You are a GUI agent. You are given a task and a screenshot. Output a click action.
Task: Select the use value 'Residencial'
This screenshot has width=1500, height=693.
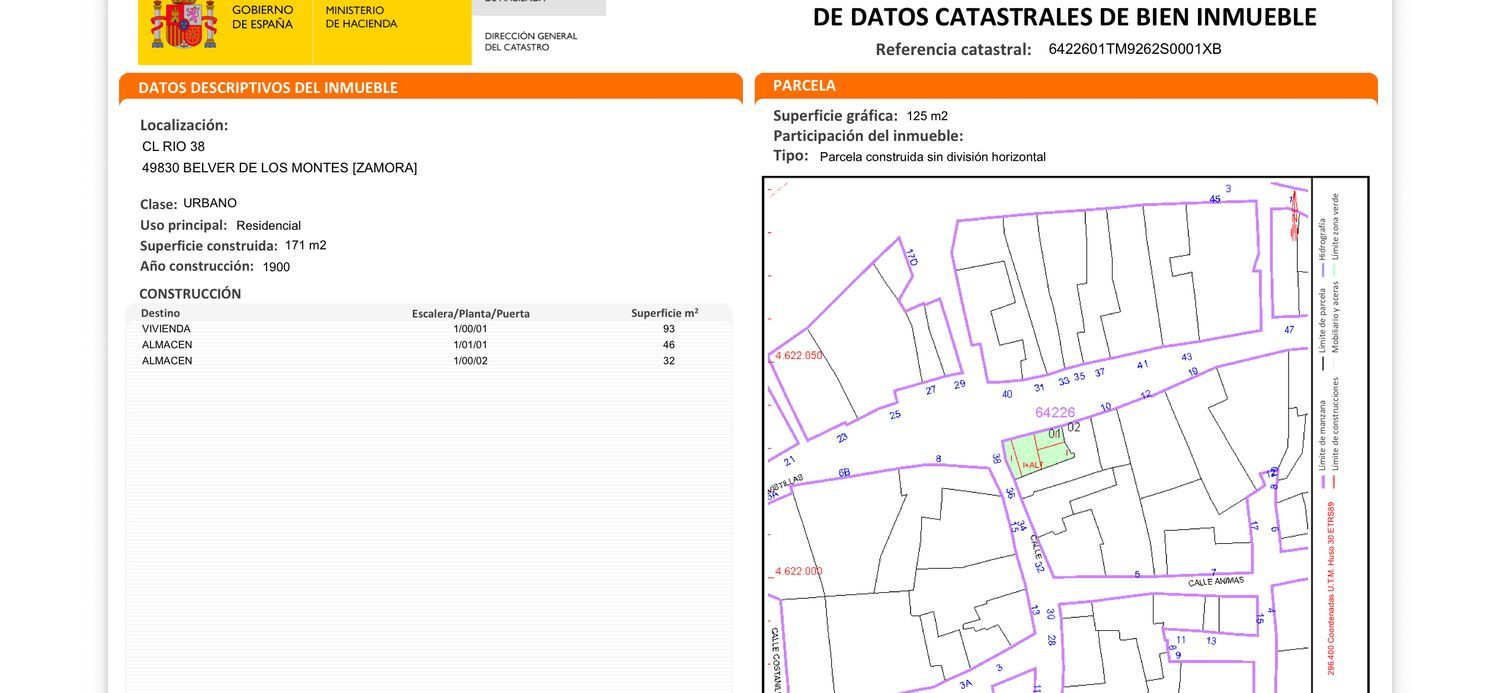point(268,226)
